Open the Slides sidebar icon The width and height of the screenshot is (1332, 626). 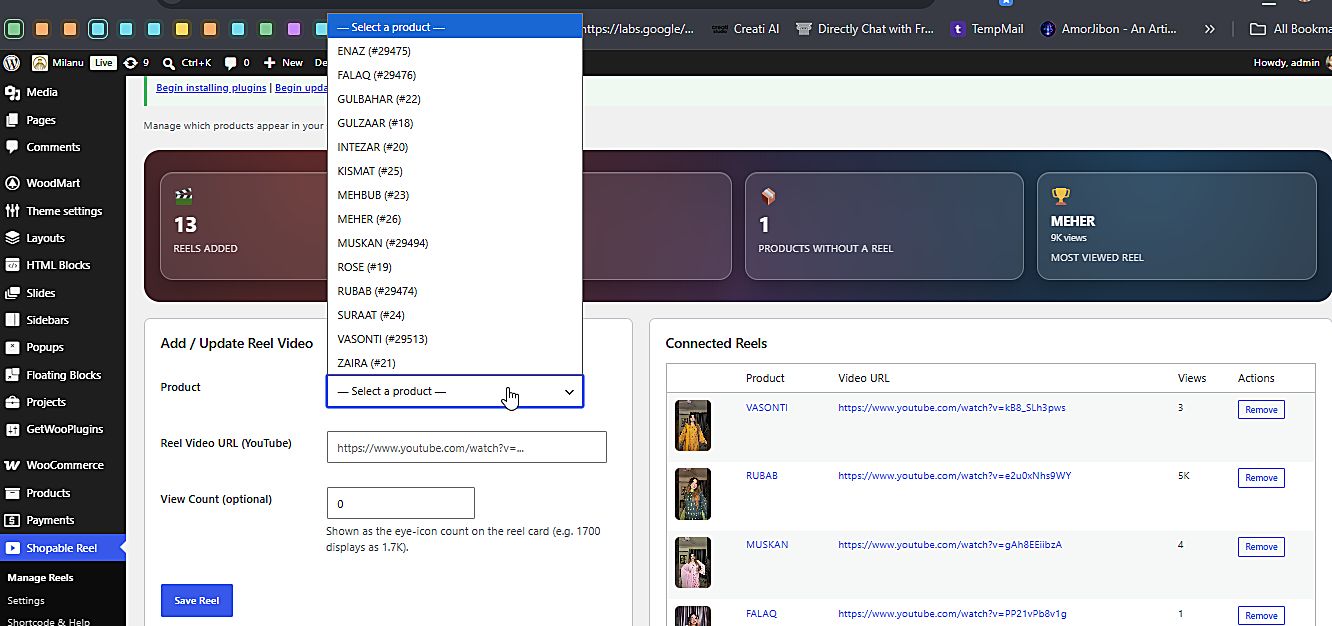point(12,293)
